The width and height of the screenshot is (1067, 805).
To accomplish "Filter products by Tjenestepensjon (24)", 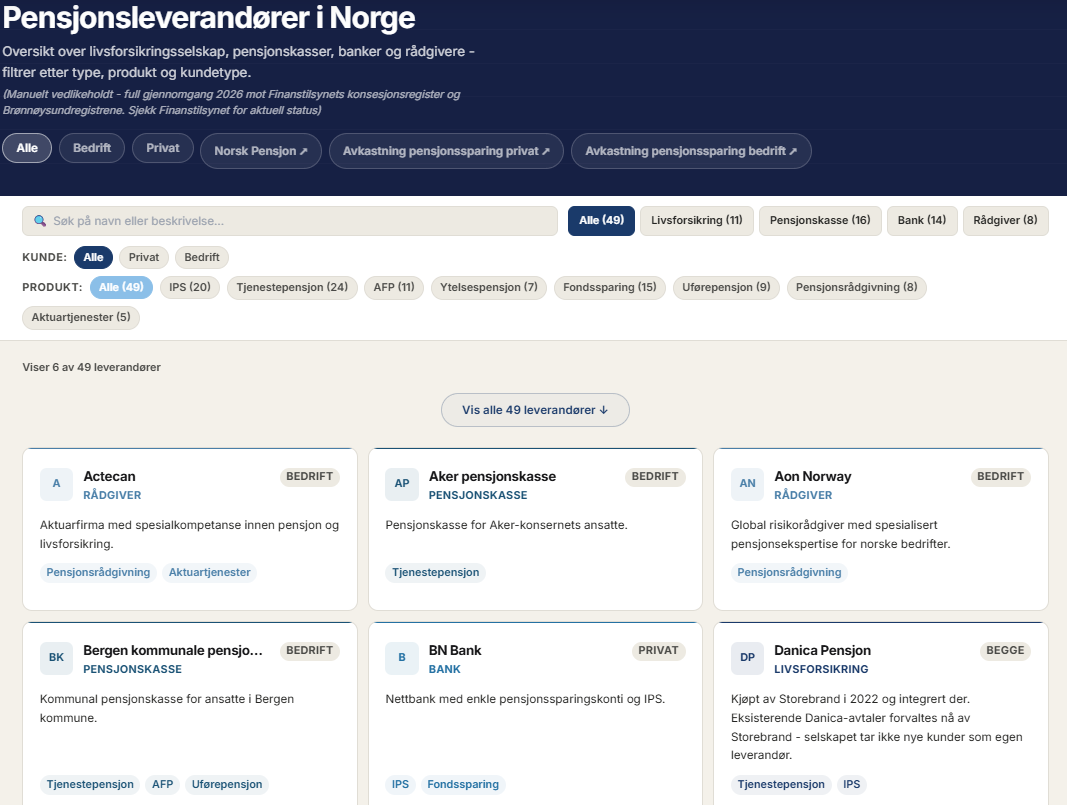I will (292, 287).
